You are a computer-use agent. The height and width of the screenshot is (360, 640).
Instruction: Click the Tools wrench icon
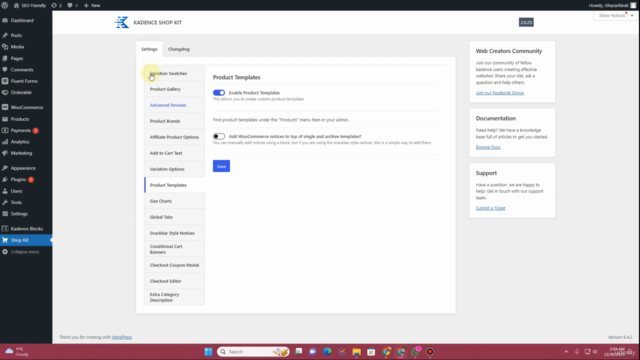pos(5,202)
